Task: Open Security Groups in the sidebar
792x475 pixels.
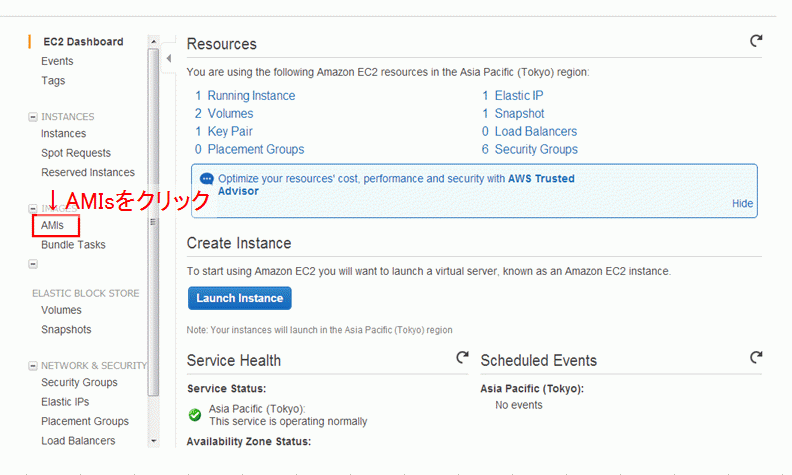Action: (79, 383)
